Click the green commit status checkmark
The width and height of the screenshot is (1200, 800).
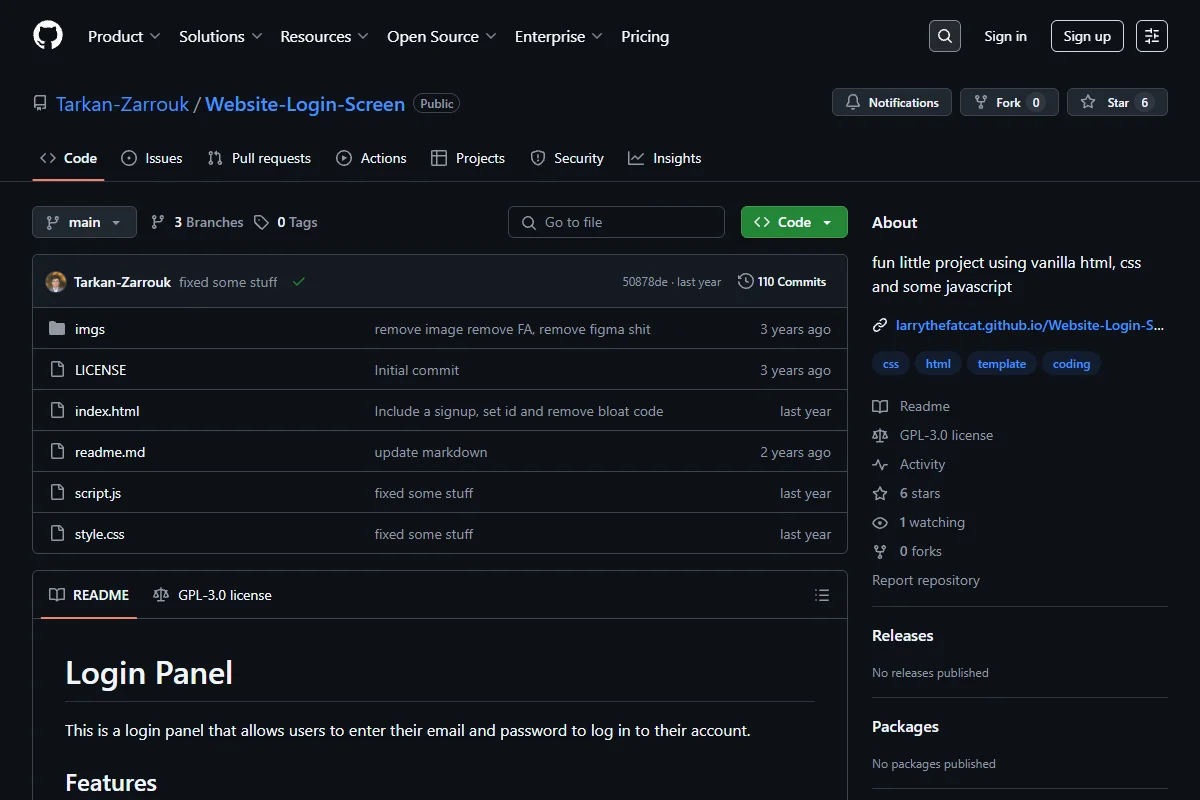click(x=298, y=282)
